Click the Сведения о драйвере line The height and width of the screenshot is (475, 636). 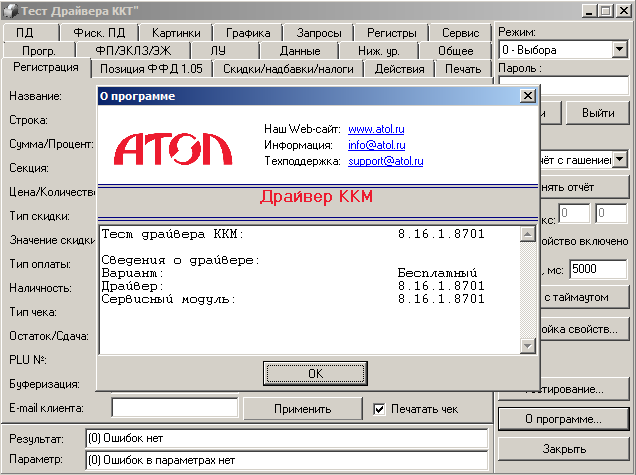point(180,260)
